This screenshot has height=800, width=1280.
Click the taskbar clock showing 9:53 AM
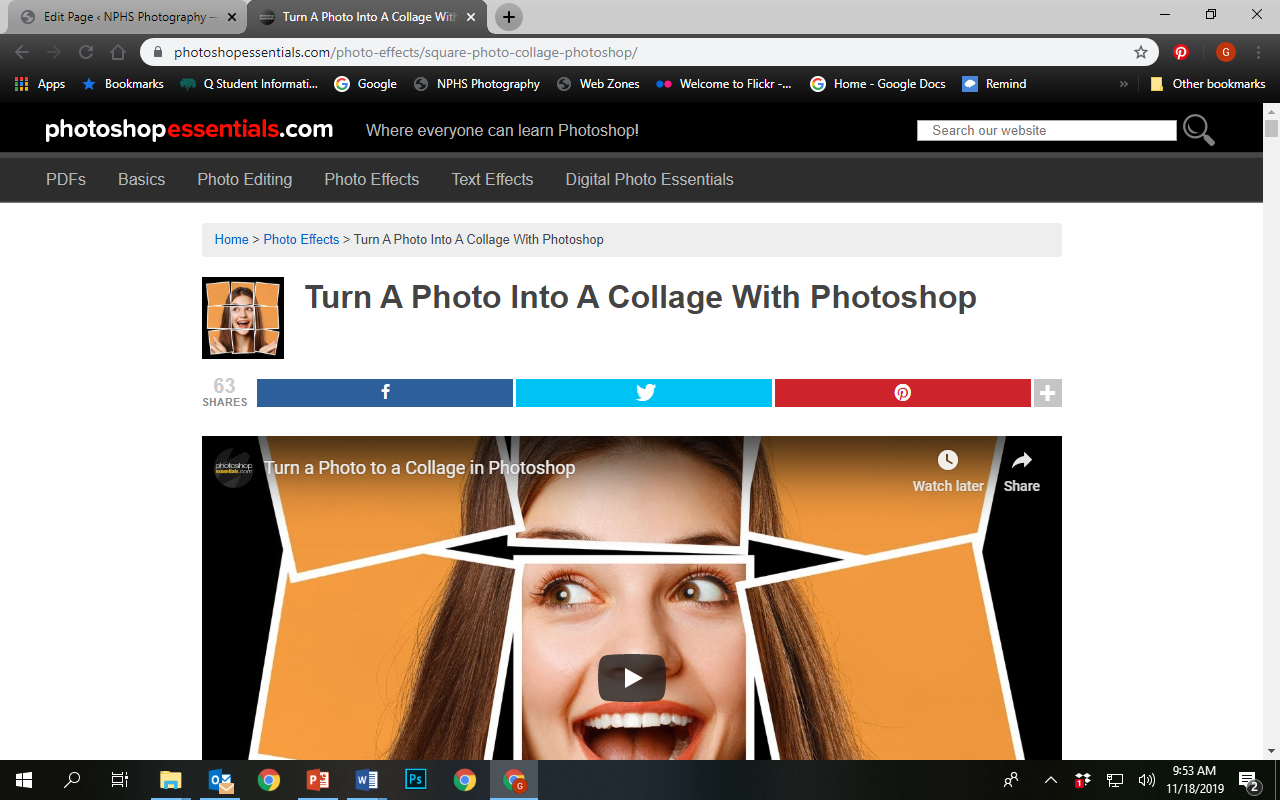tap(1194, 780)
